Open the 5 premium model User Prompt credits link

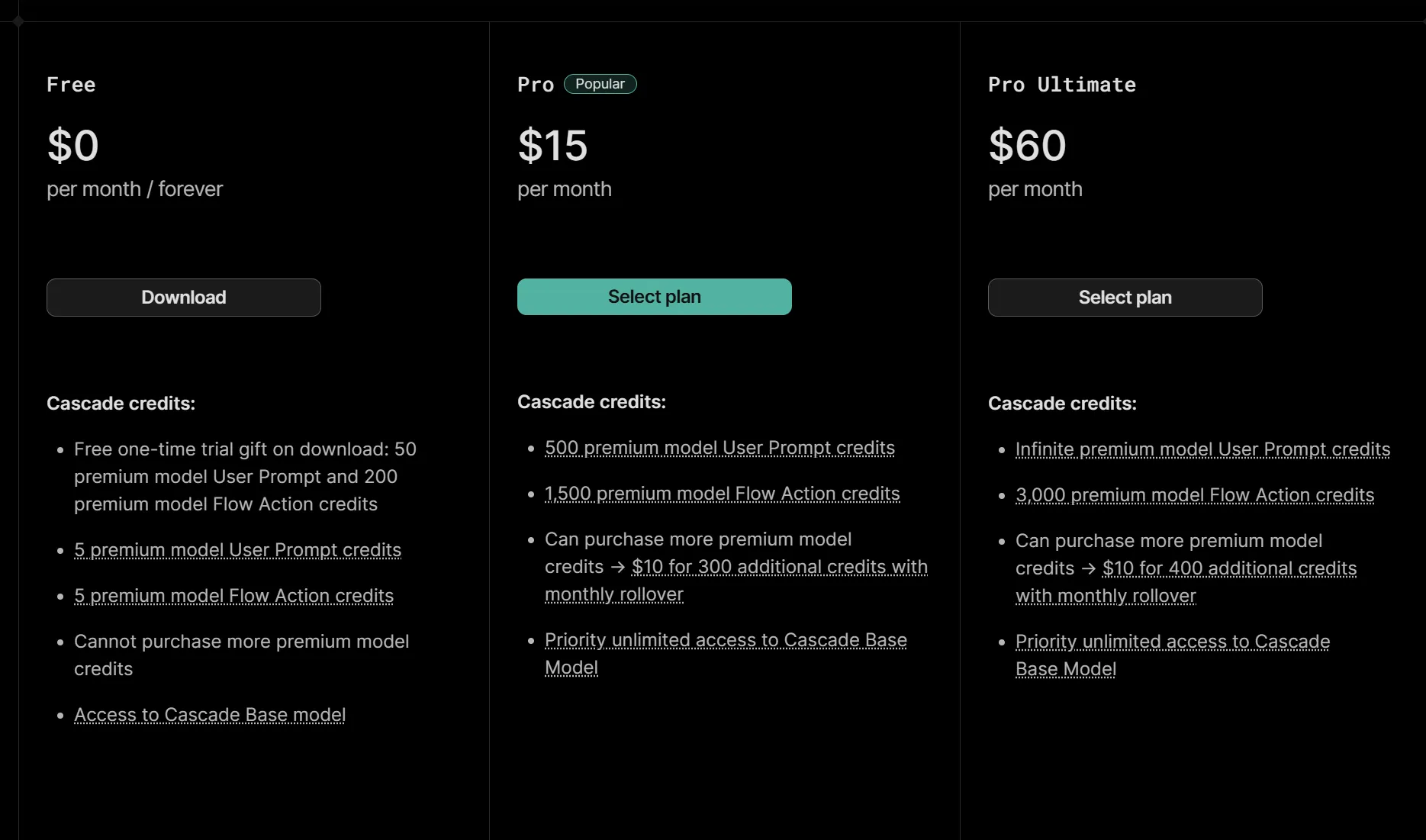(237, 550)
